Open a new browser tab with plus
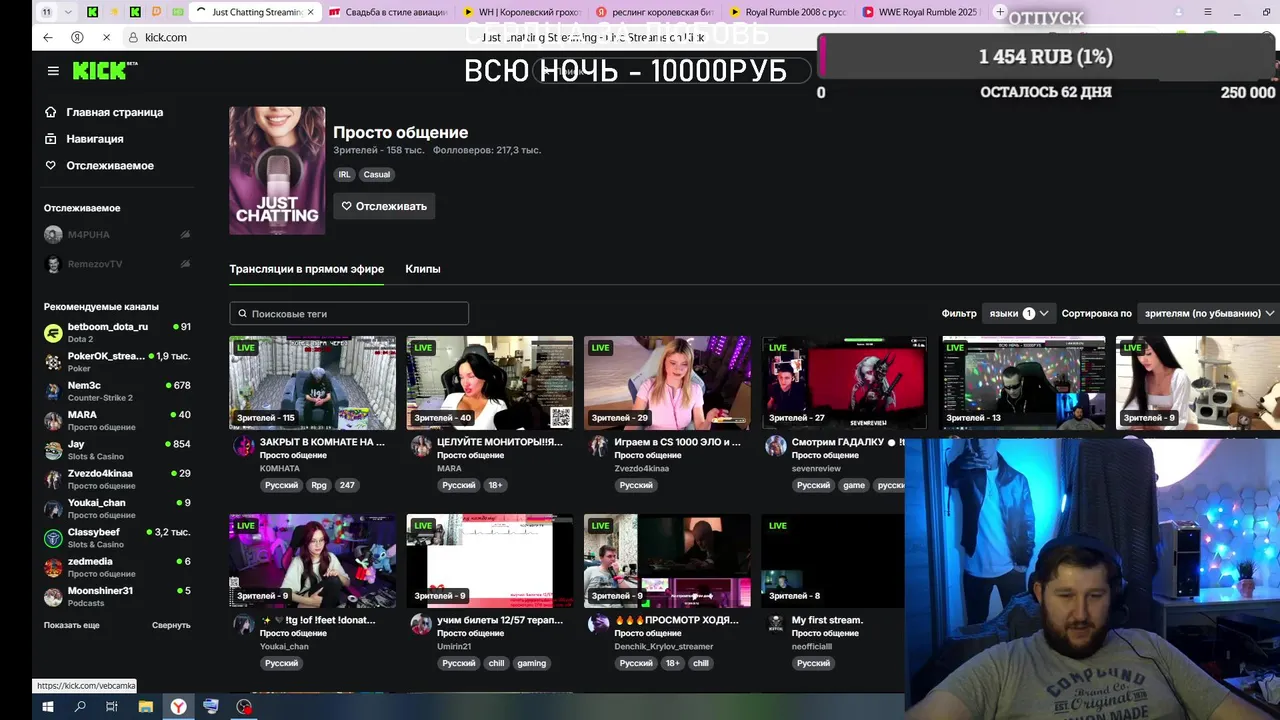This screenshot has height=720, width=1280. (999, 12)
